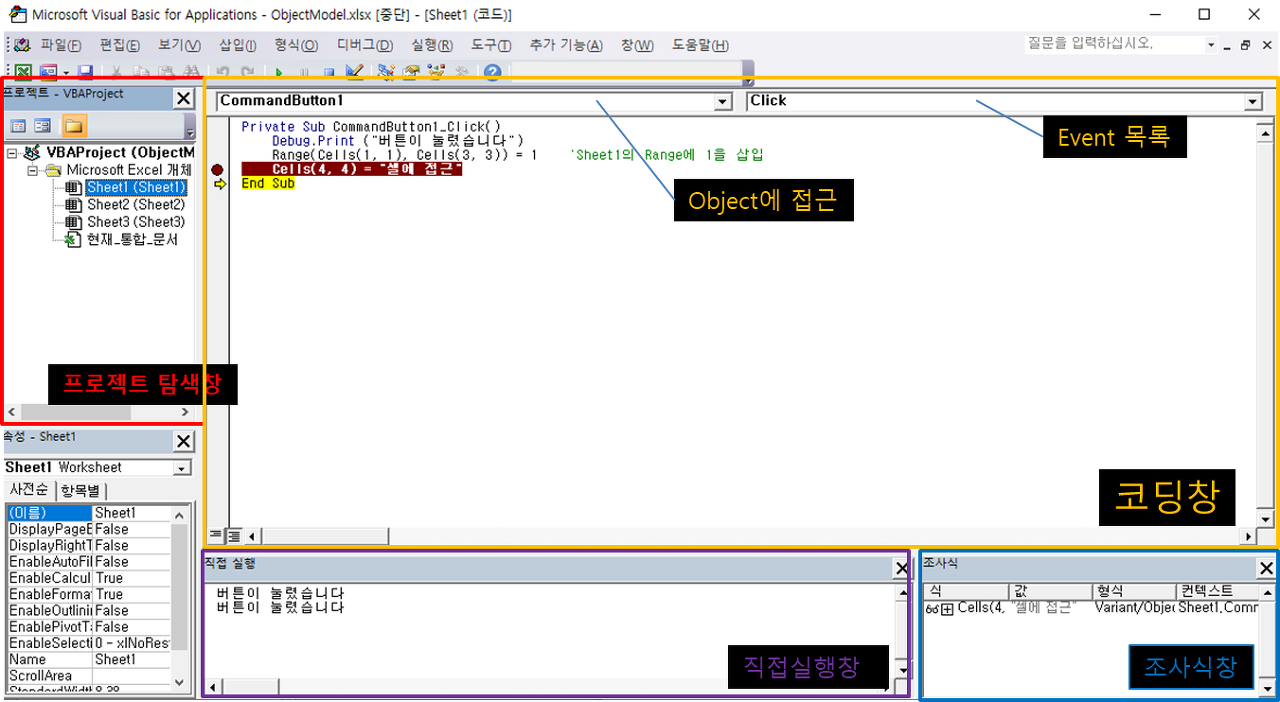Toggle Design Mode toolbar icon
The image size is (1280, 702).
[354, 72]
